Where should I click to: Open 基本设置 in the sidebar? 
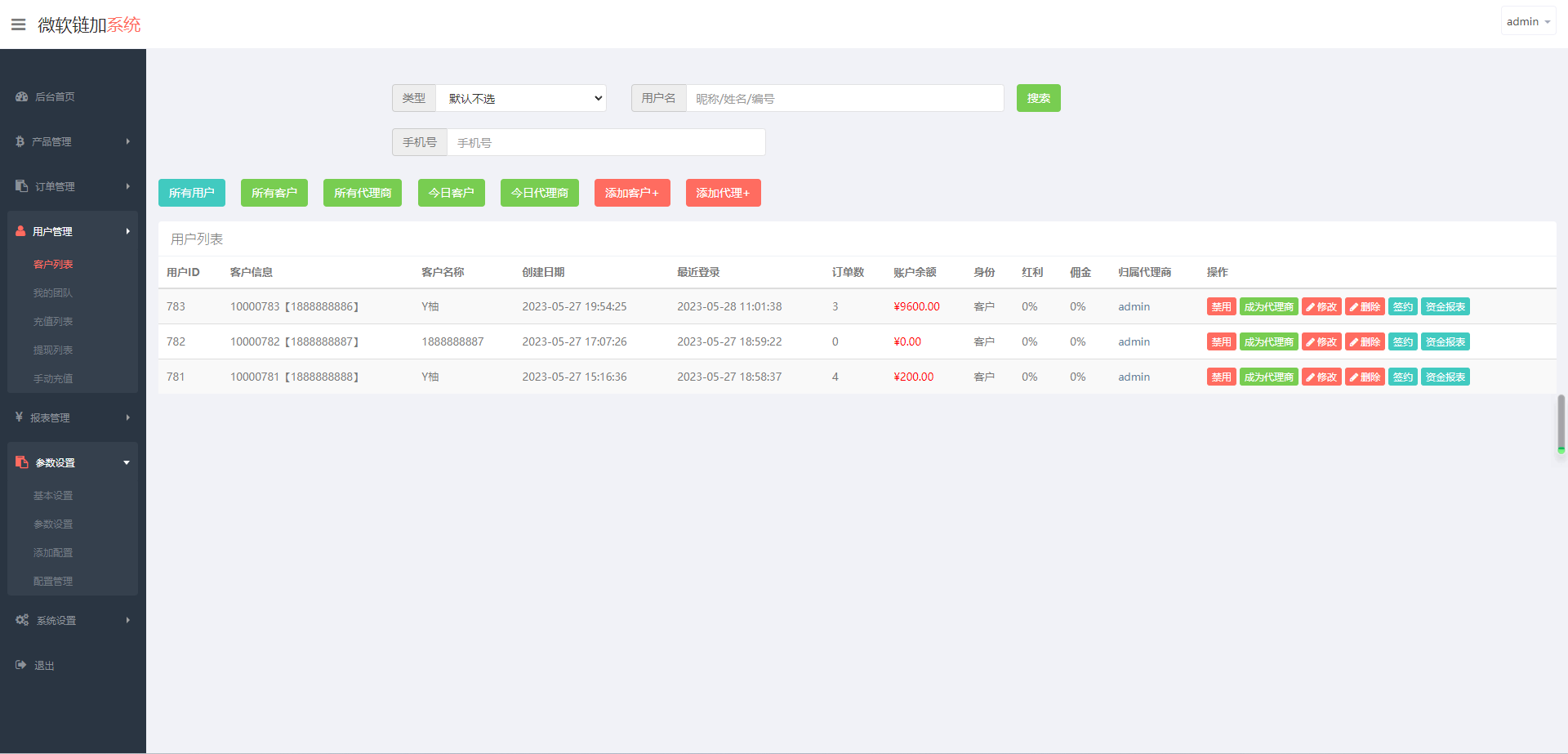point(53,496)
